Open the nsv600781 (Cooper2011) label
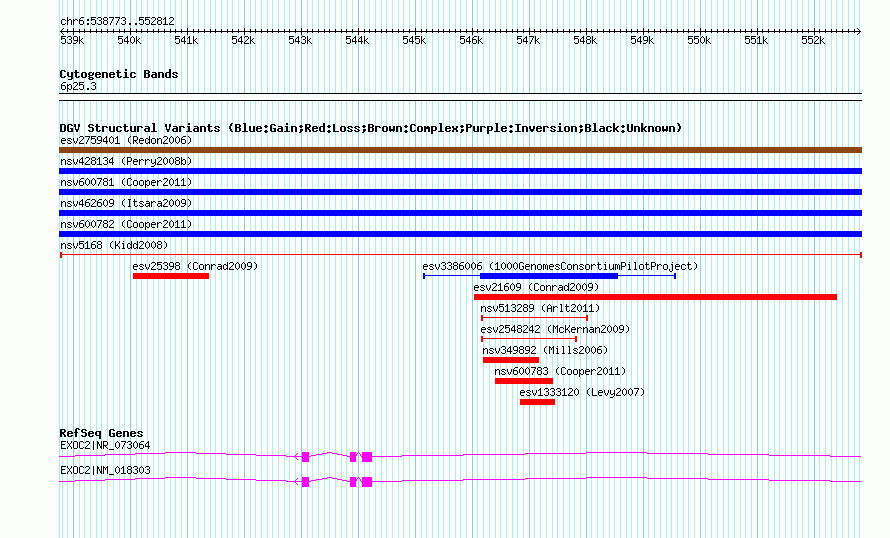Image resolution: width=890 pixels, height=538 pixels. [126, 182]
